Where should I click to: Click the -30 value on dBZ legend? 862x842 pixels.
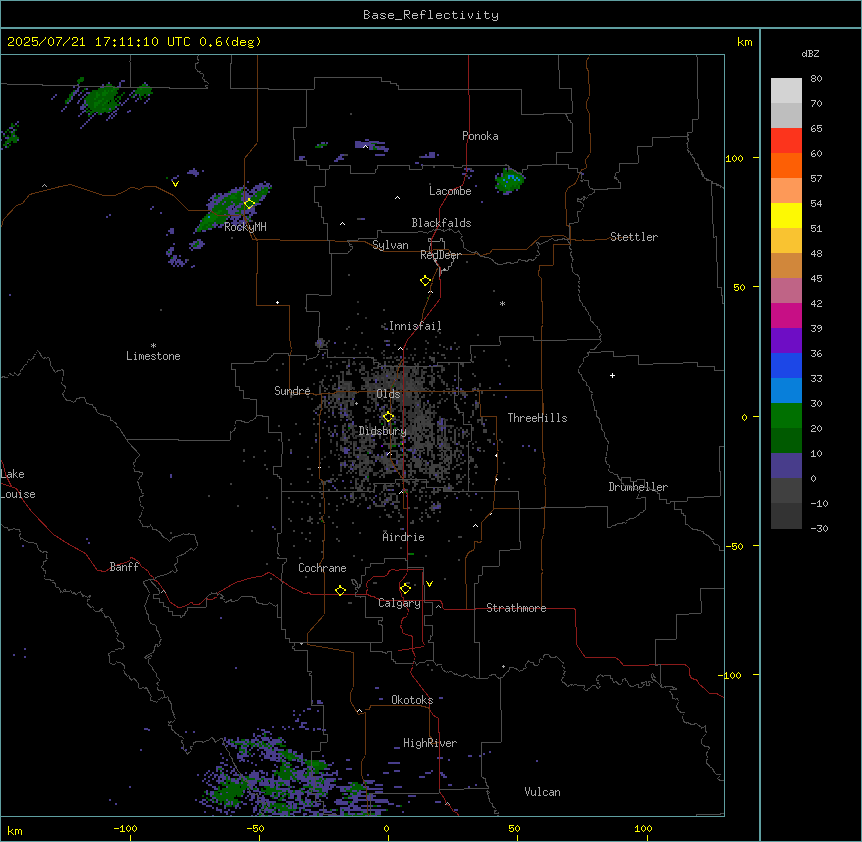(819, 528)
